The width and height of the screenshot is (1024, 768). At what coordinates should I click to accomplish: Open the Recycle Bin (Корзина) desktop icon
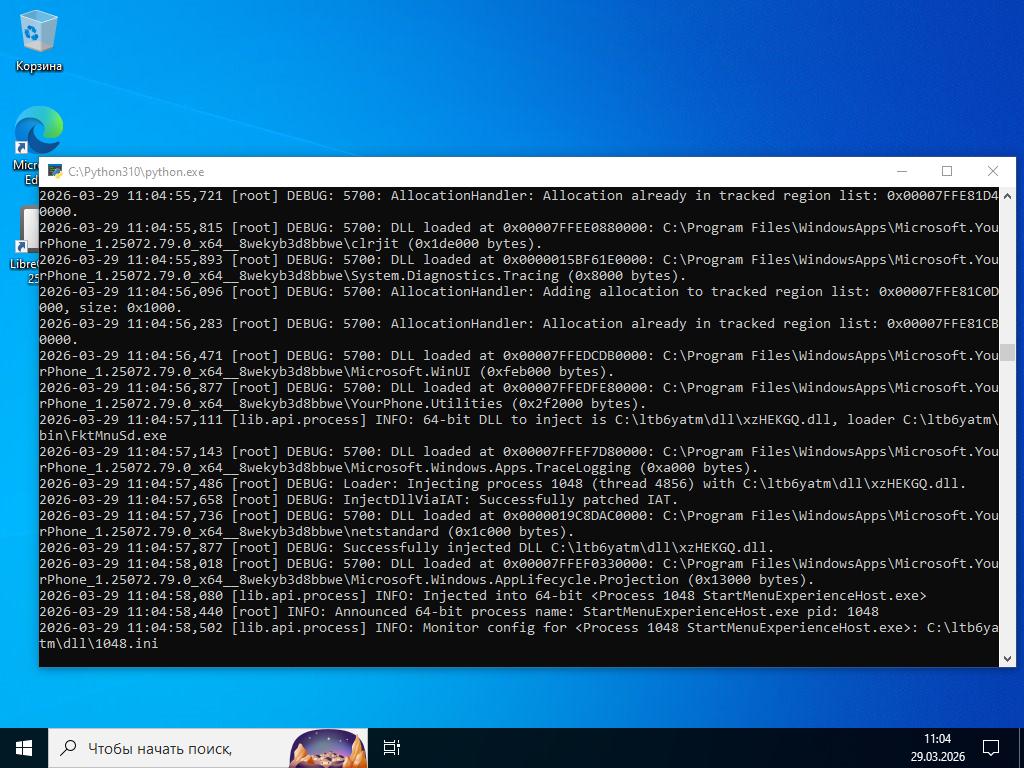[39, 40]
